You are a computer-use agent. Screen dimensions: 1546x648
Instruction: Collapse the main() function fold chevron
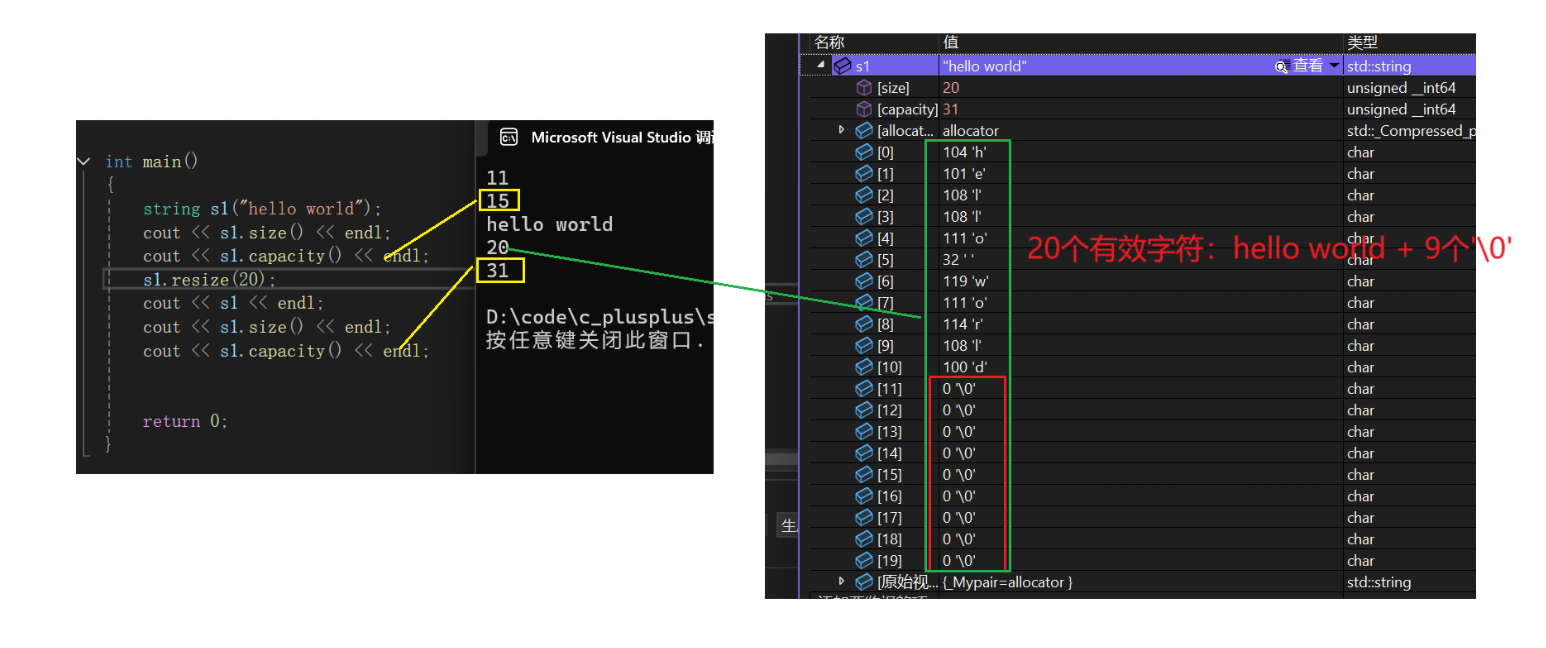(x=83, y=161)
